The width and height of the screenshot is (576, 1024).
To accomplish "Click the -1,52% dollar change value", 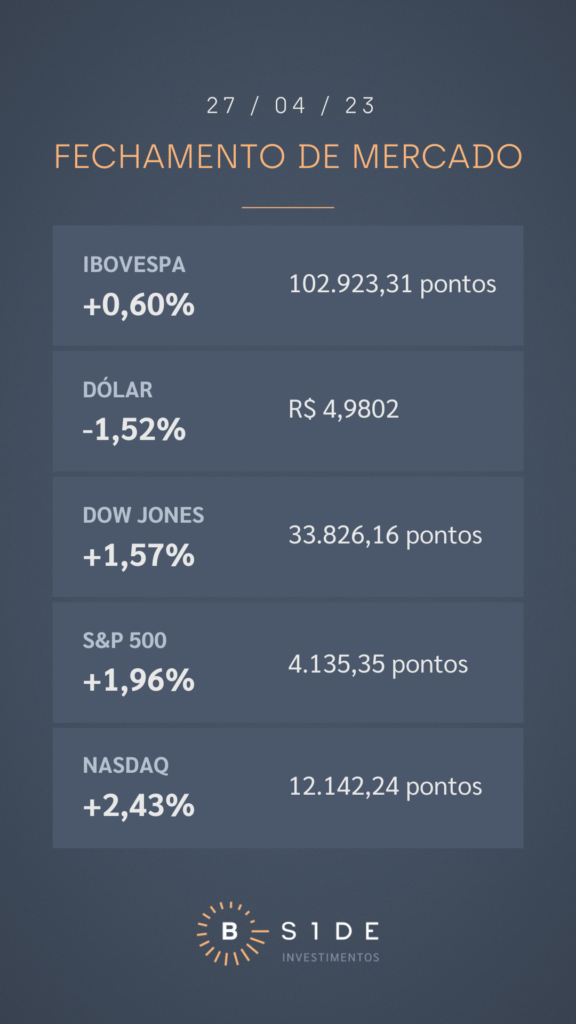I will [134, 430].
